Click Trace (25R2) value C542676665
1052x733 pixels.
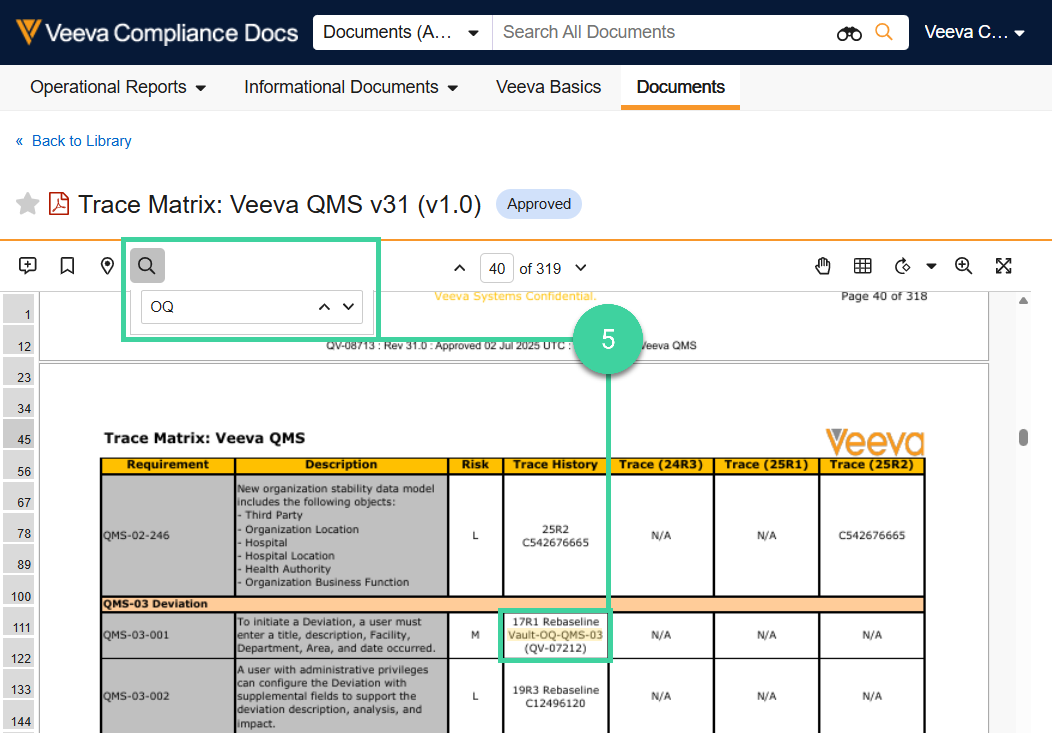tap(872, 535)
